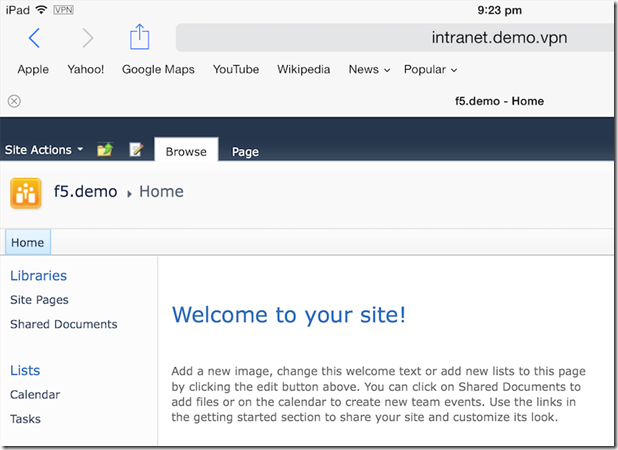
Task: Close the f5.demo - Home tab
Action: (14, 101)
